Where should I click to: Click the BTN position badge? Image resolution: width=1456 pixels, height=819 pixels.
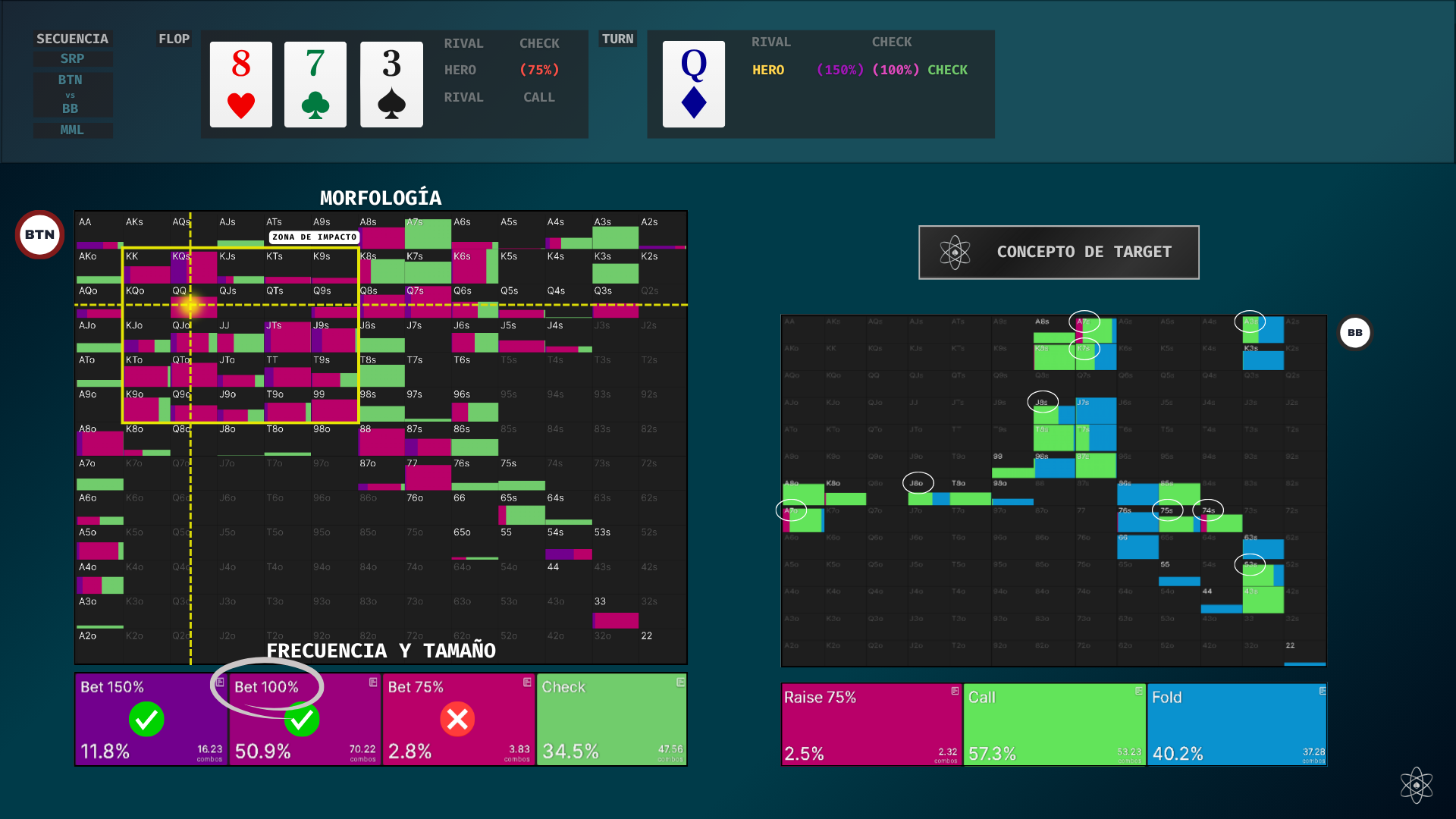[x=39, y=234]
